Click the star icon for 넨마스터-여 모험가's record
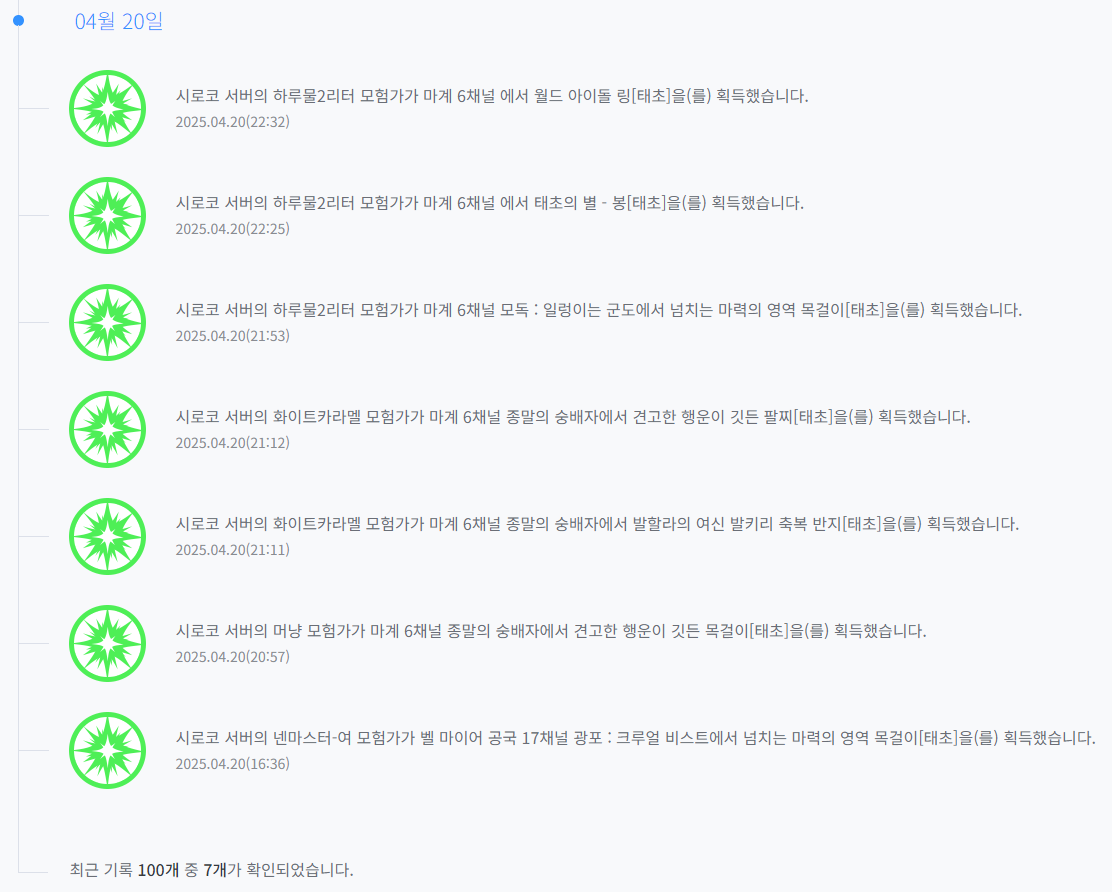This screenshot has width=1112, height=892. point(108,750)
